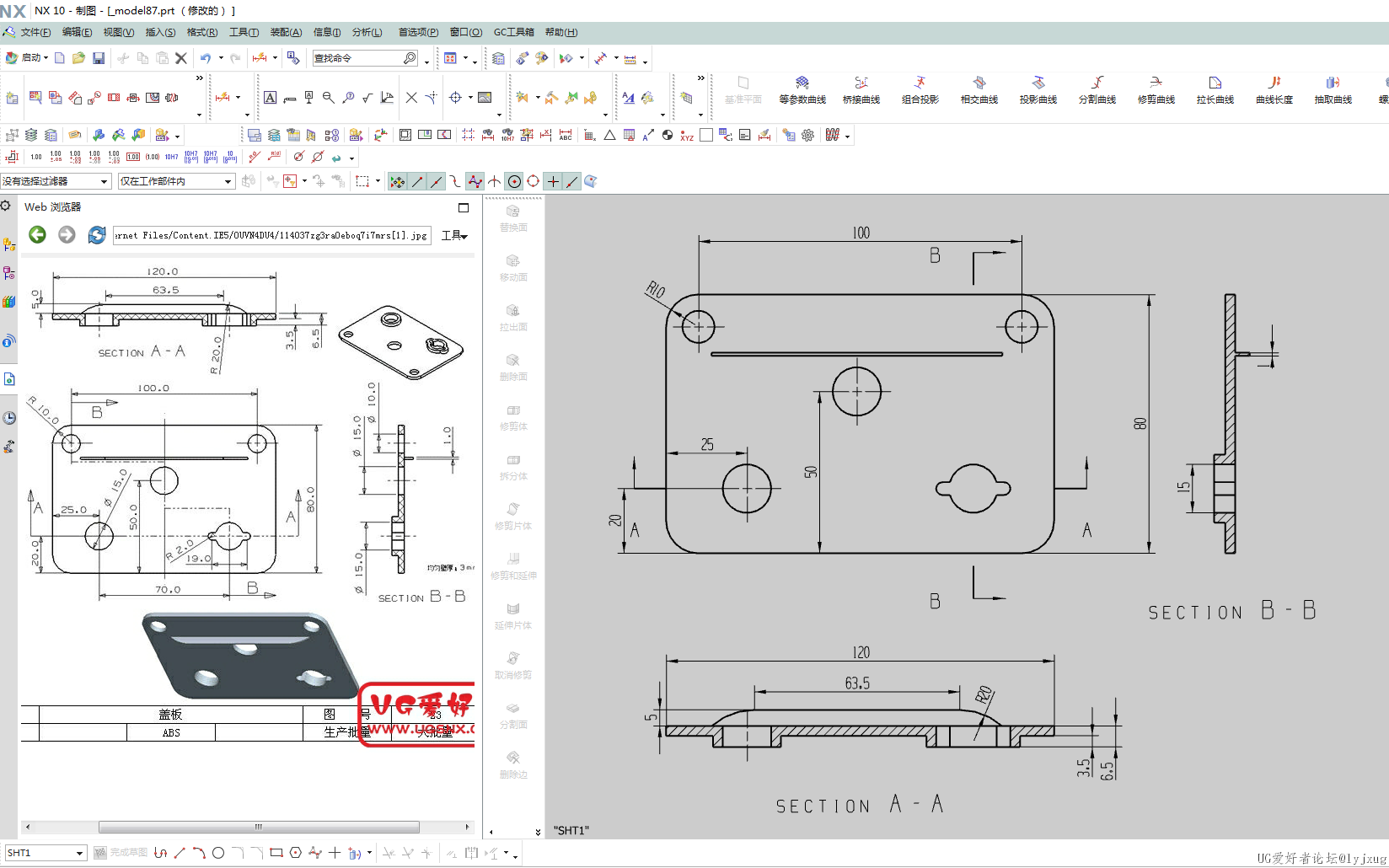
Task: Click the 完成草图 (Finish Sketch) button
Action: pos(121,853)
